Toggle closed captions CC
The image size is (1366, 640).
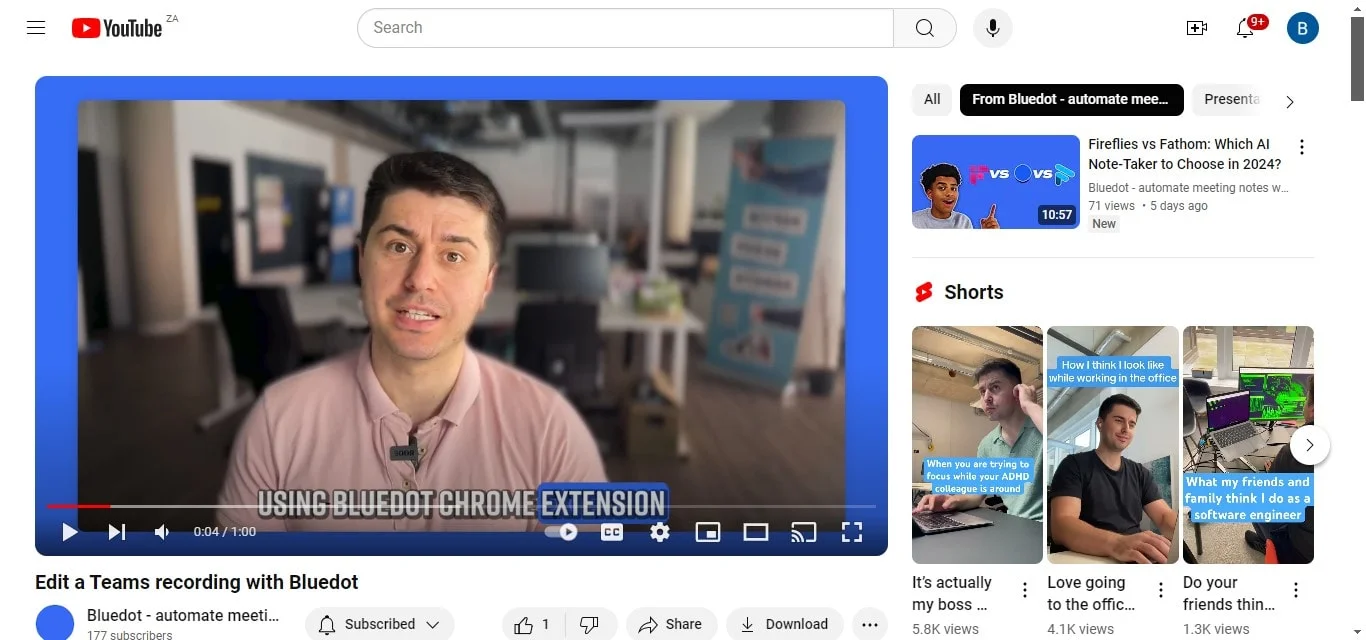pos(612,532)
